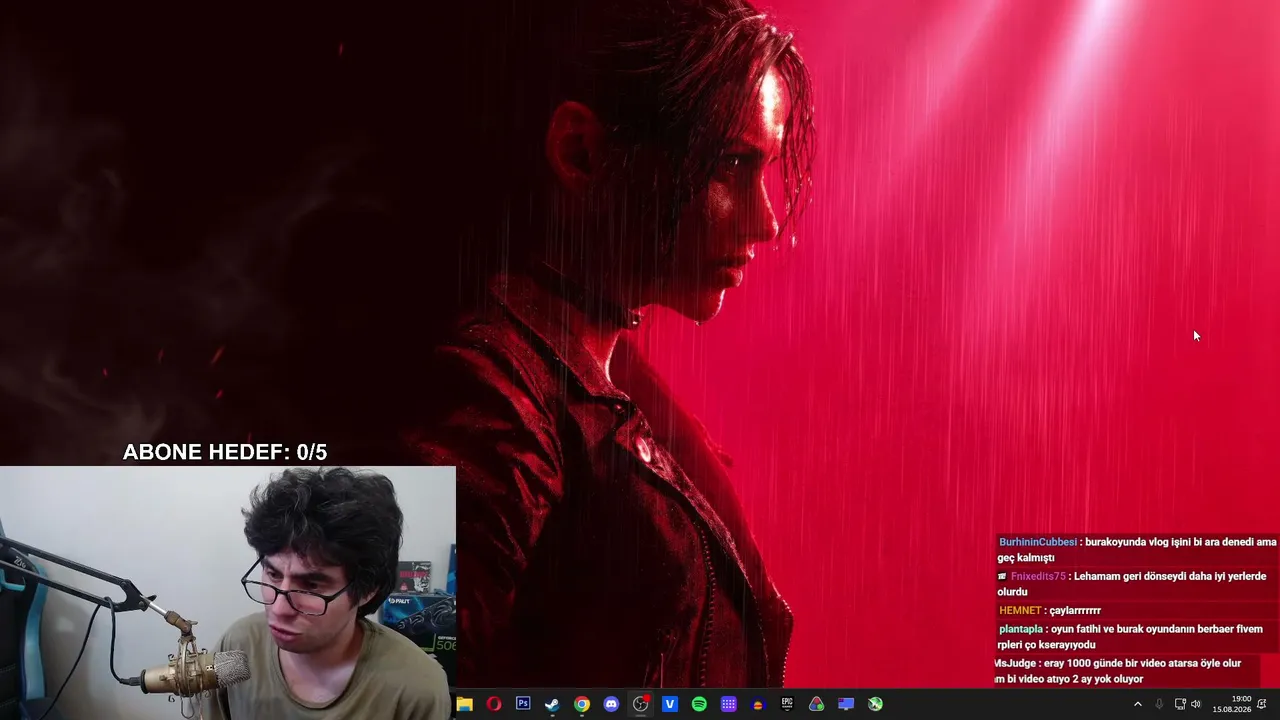
Task: Open the volume control tray icon
Action: pos(1196,704)
